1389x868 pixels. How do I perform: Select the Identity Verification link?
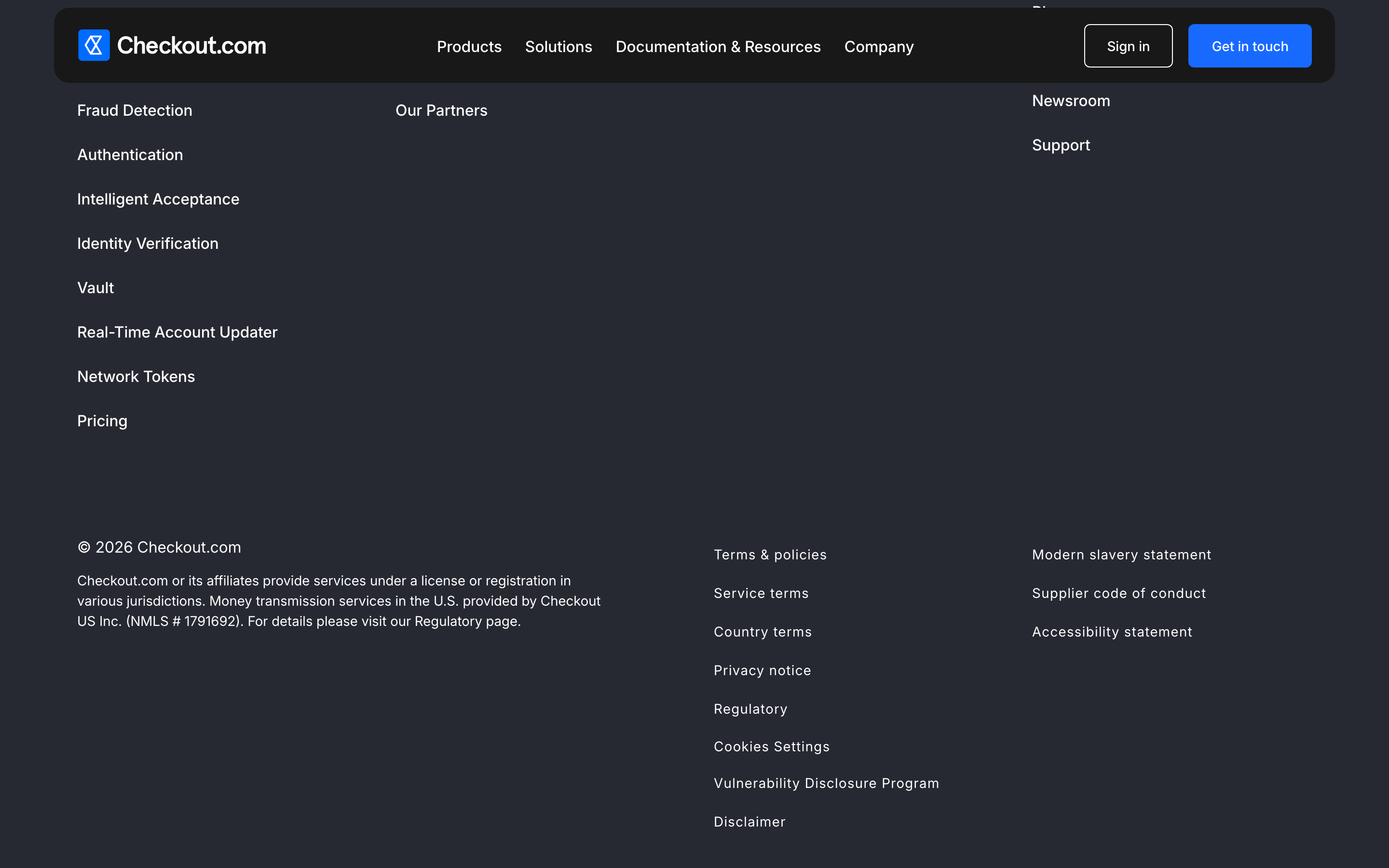(x=148, y=244)
